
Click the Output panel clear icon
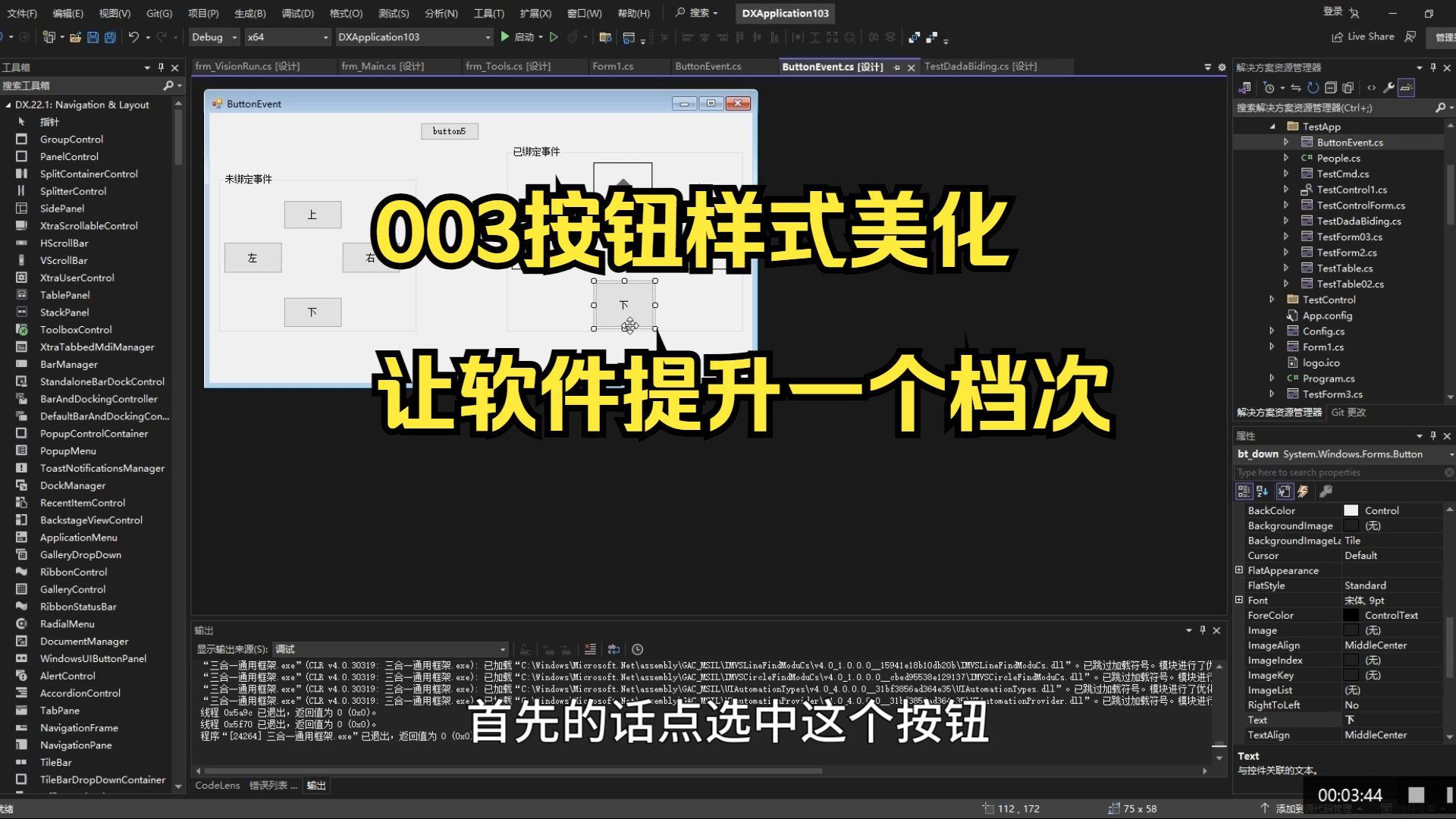pos(591,648)
